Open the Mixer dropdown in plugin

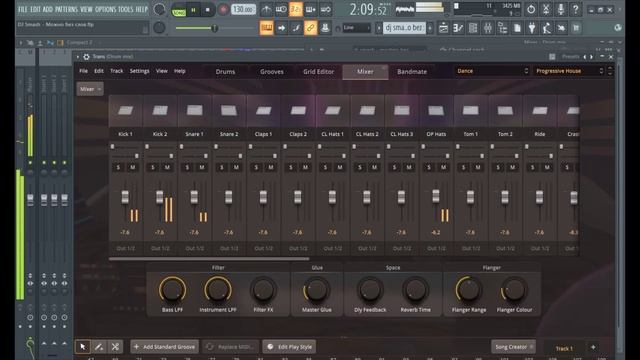(90, 89)
